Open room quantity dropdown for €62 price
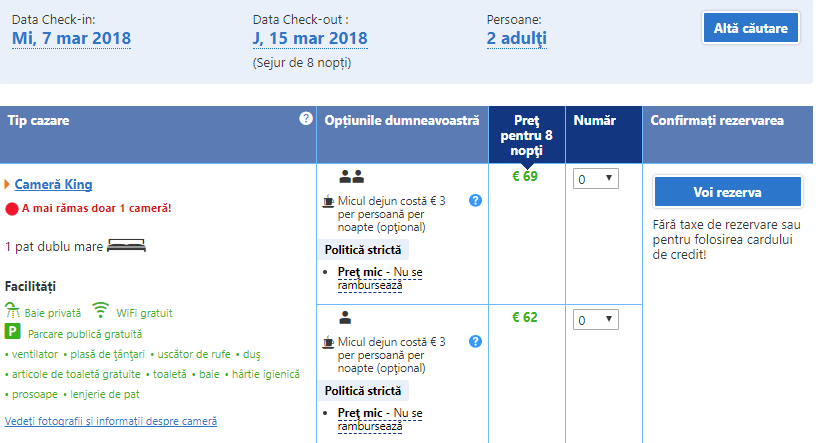816x443 pixels. point(597,321)
